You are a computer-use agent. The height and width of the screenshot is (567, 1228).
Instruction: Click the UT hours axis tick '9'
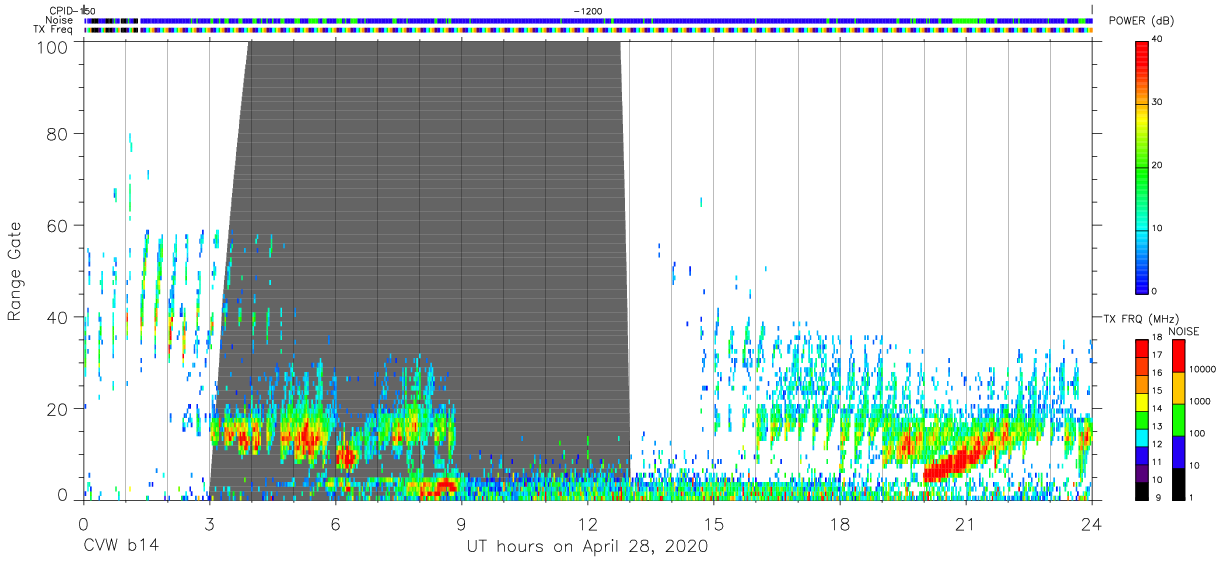tap(462, 524)
